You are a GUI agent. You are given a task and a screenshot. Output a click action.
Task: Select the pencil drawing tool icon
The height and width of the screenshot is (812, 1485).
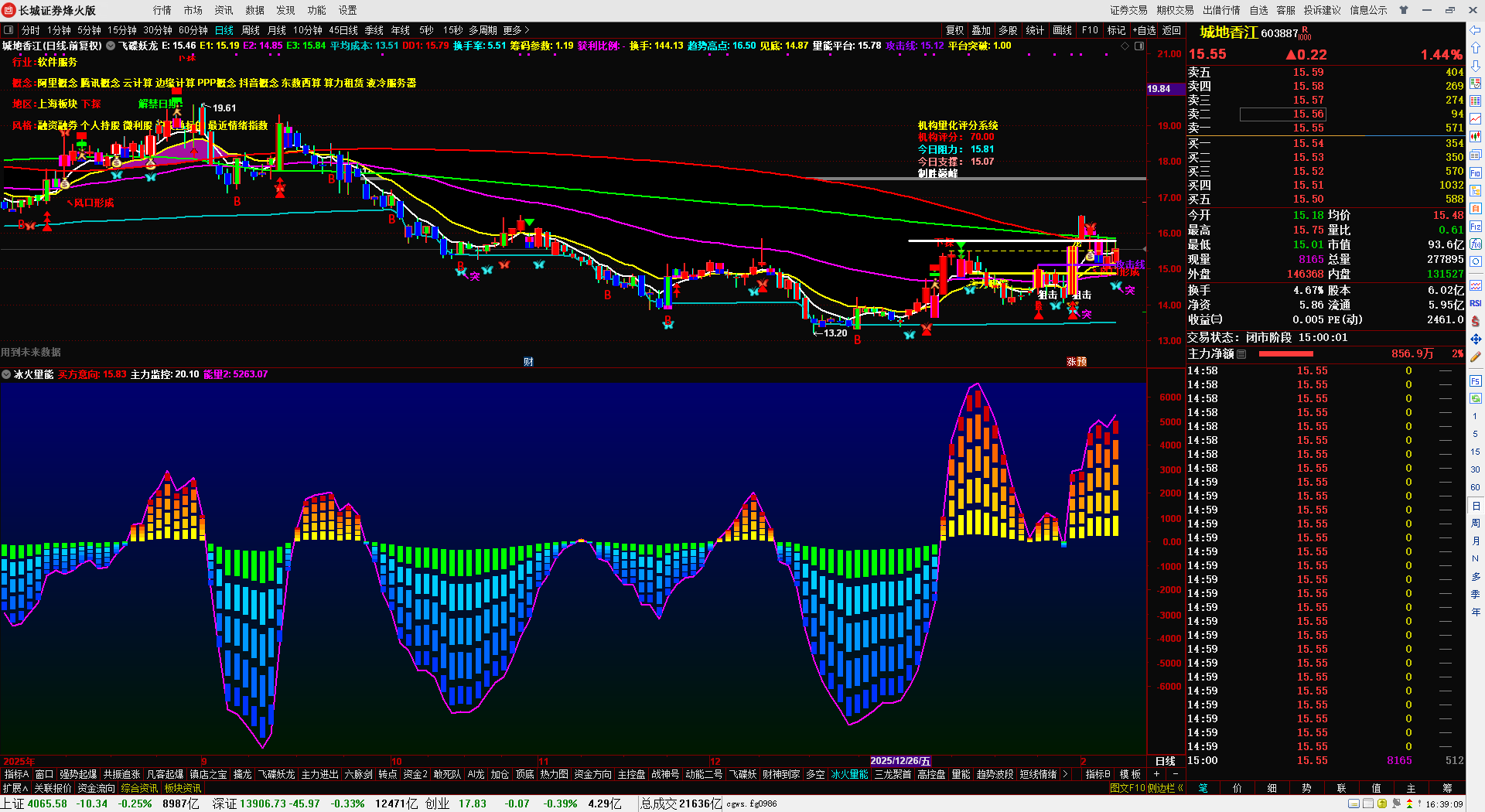(1476, 357)
